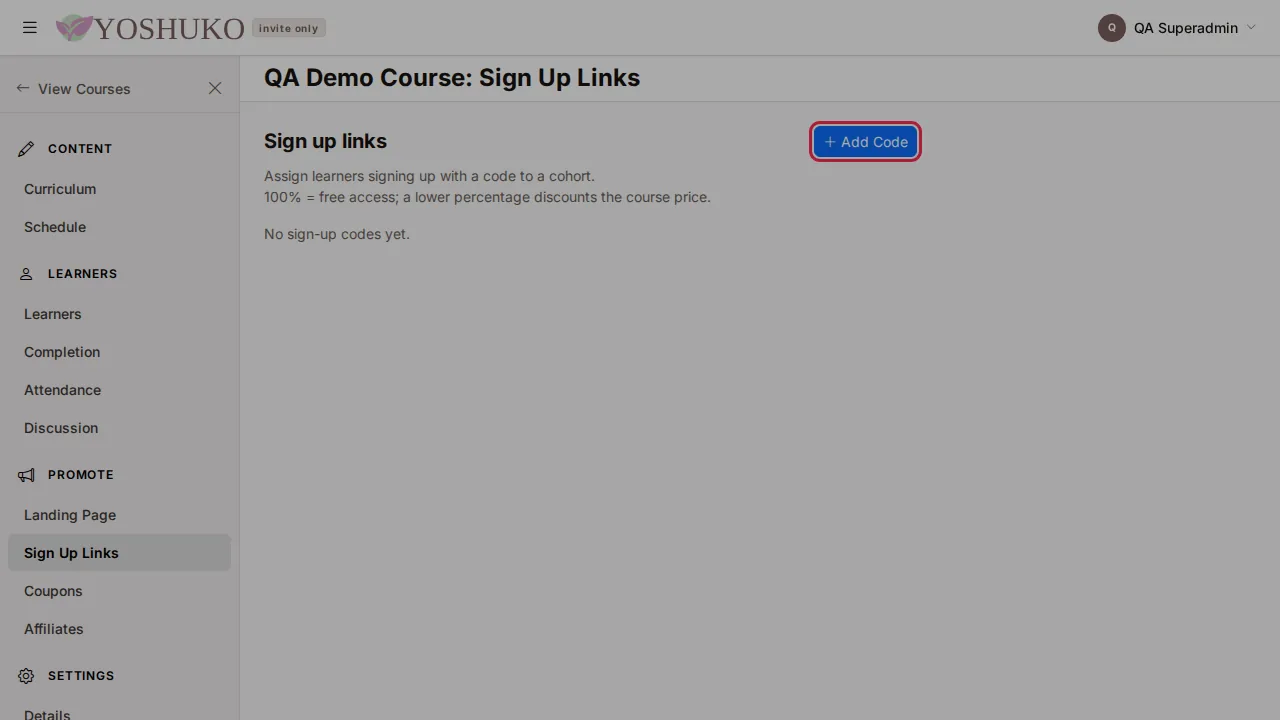This screenshot has width=1280, height=720.
Task: Open the Curriculum page
Action: 119,189
